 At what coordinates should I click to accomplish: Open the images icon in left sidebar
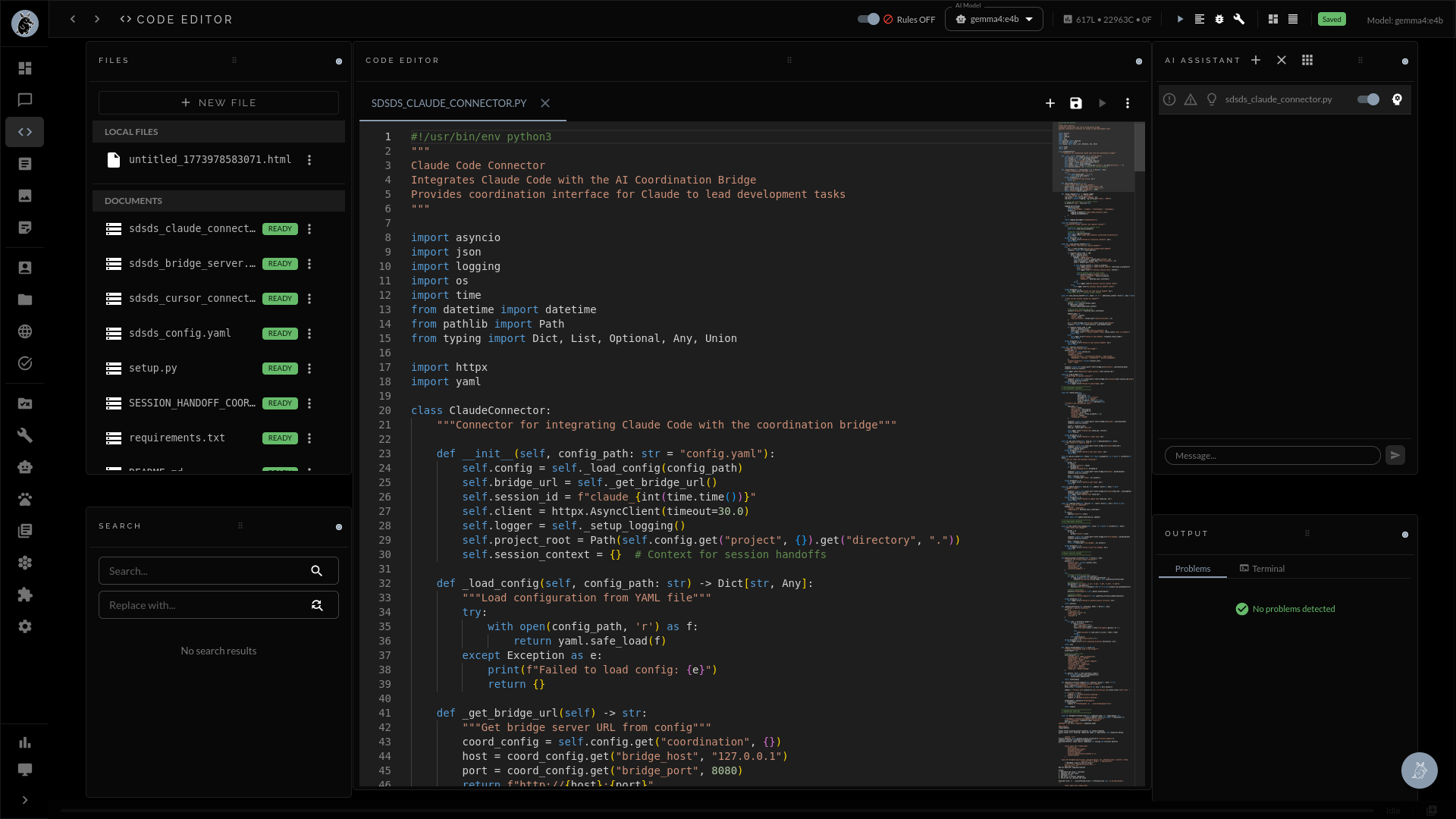coord(25,196)
